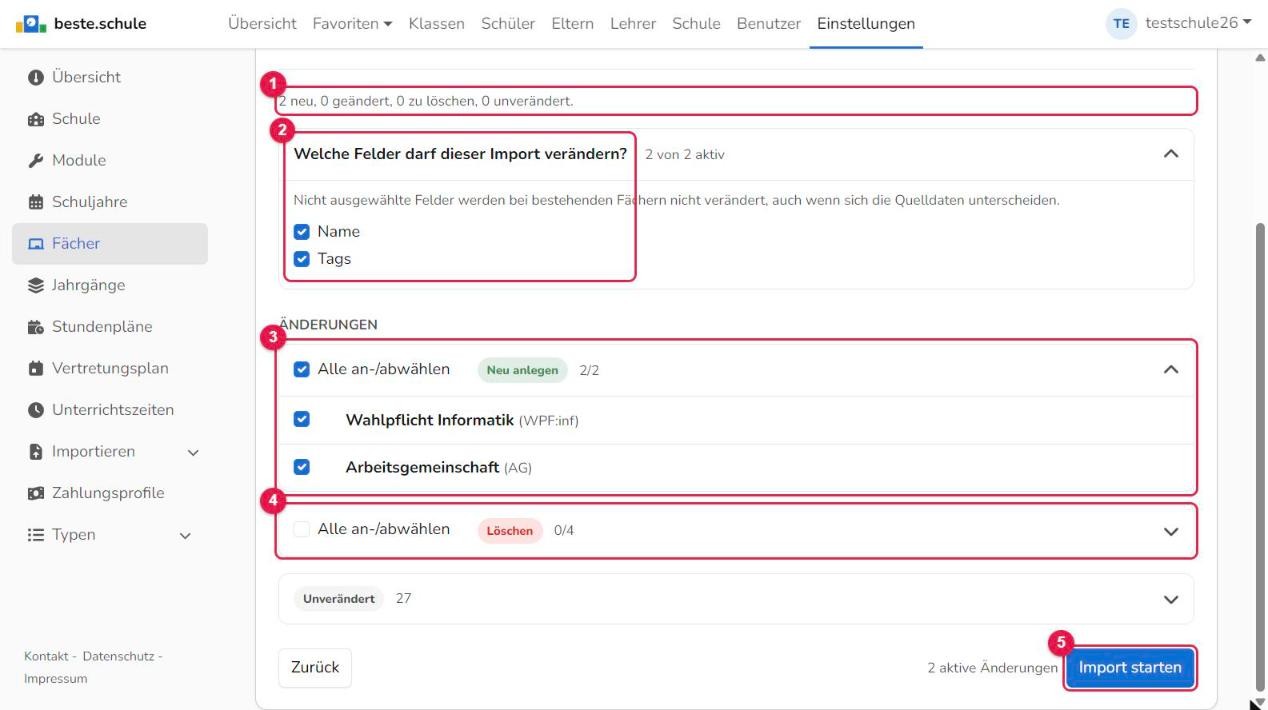This screenshot has height=710, width=1268.
Task: Uncheck Arbeitsgemeinschaft checkbox
Action: [x=301, y=467]
